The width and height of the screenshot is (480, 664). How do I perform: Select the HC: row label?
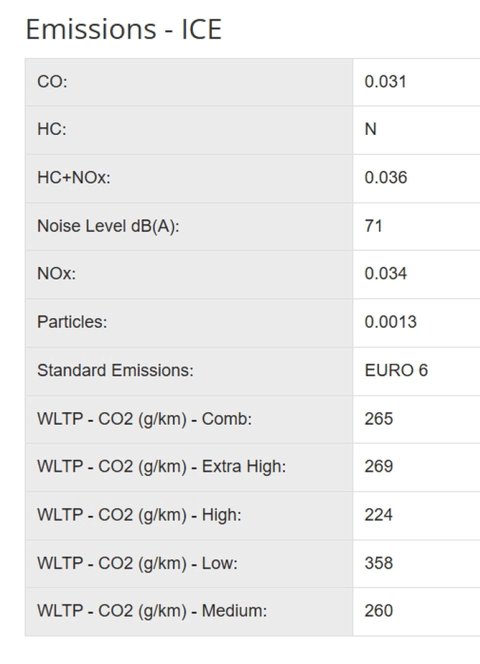pos(52,129)
